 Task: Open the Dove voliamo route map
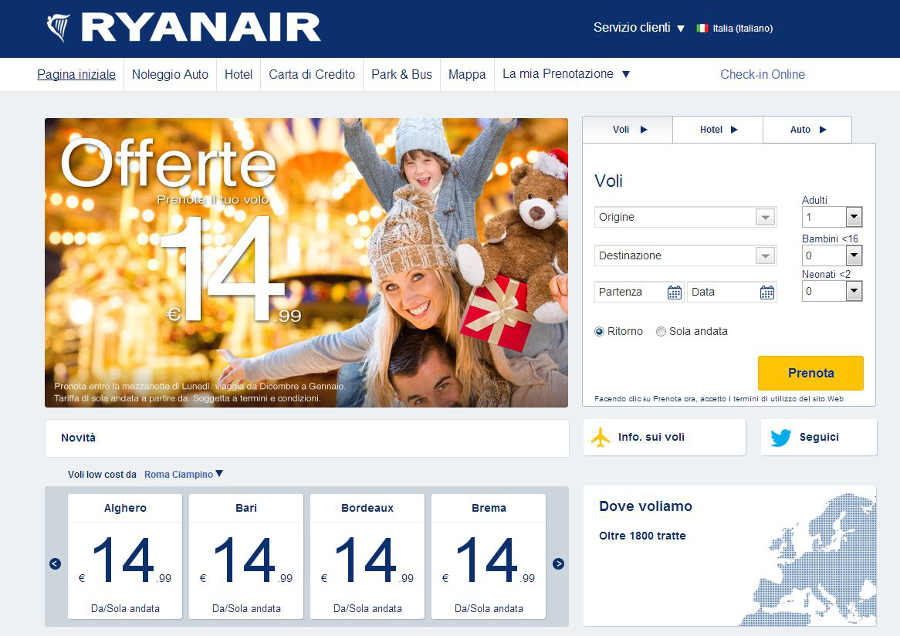(x=730, y=556)
